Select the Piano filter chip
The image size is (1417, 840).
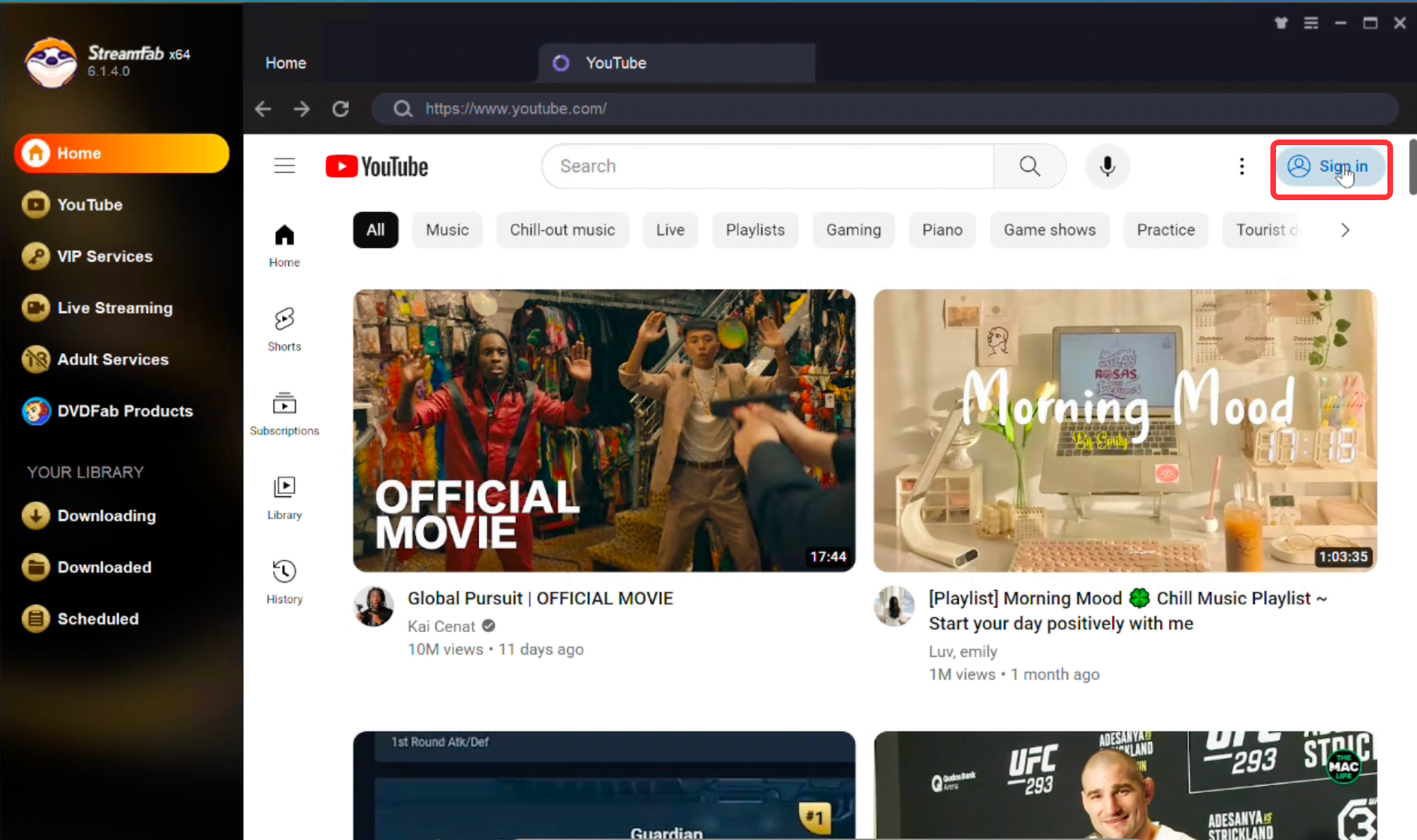tap(943, 230)
